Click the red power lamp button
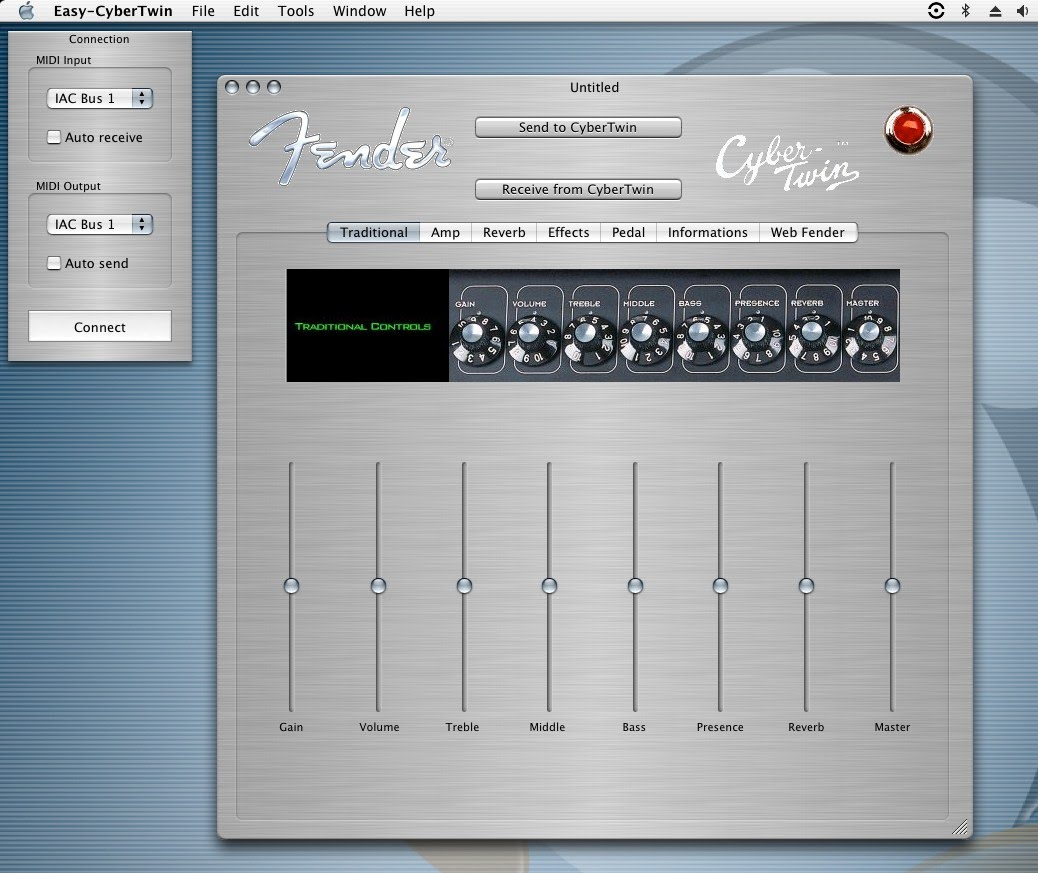The width and height of the screenshot is (1038, 873). pos(908,130)
